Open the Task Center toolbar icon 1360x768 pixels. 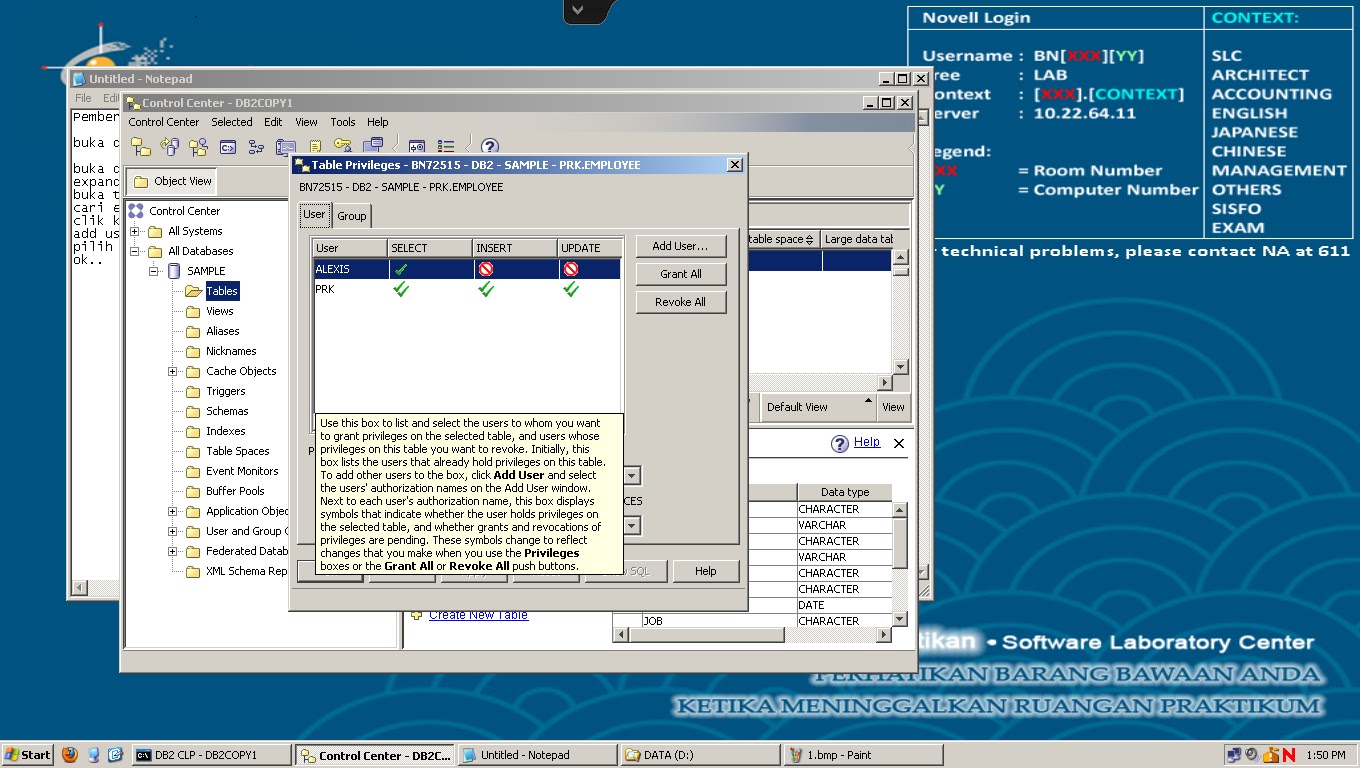point(257,147)
